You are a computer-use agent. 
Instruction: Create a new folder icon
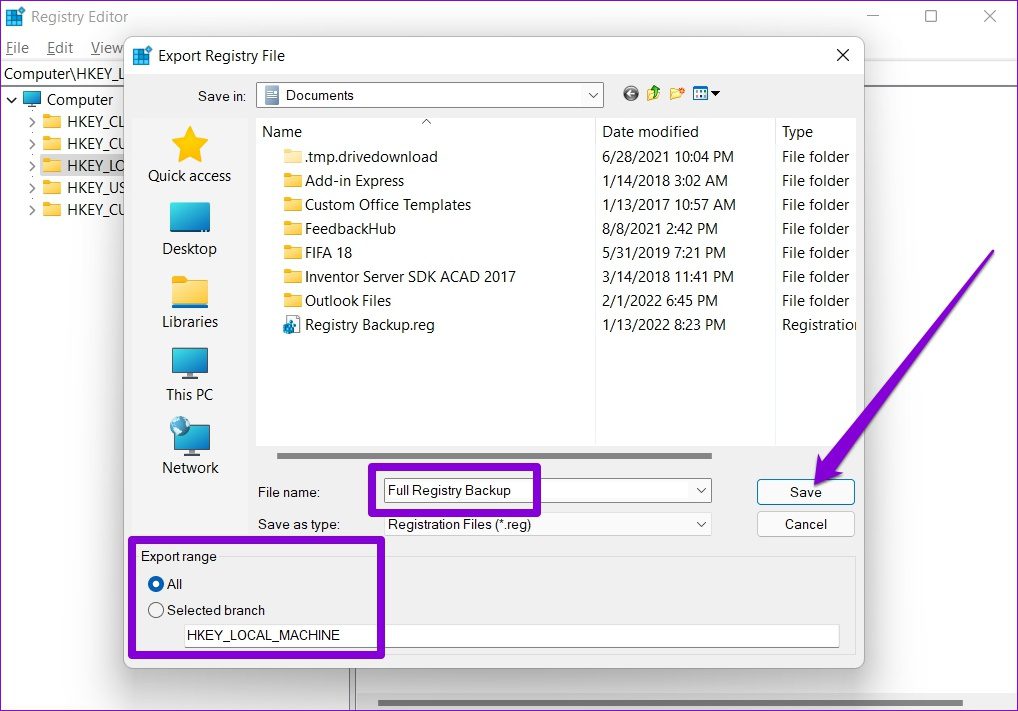point(677,94)
